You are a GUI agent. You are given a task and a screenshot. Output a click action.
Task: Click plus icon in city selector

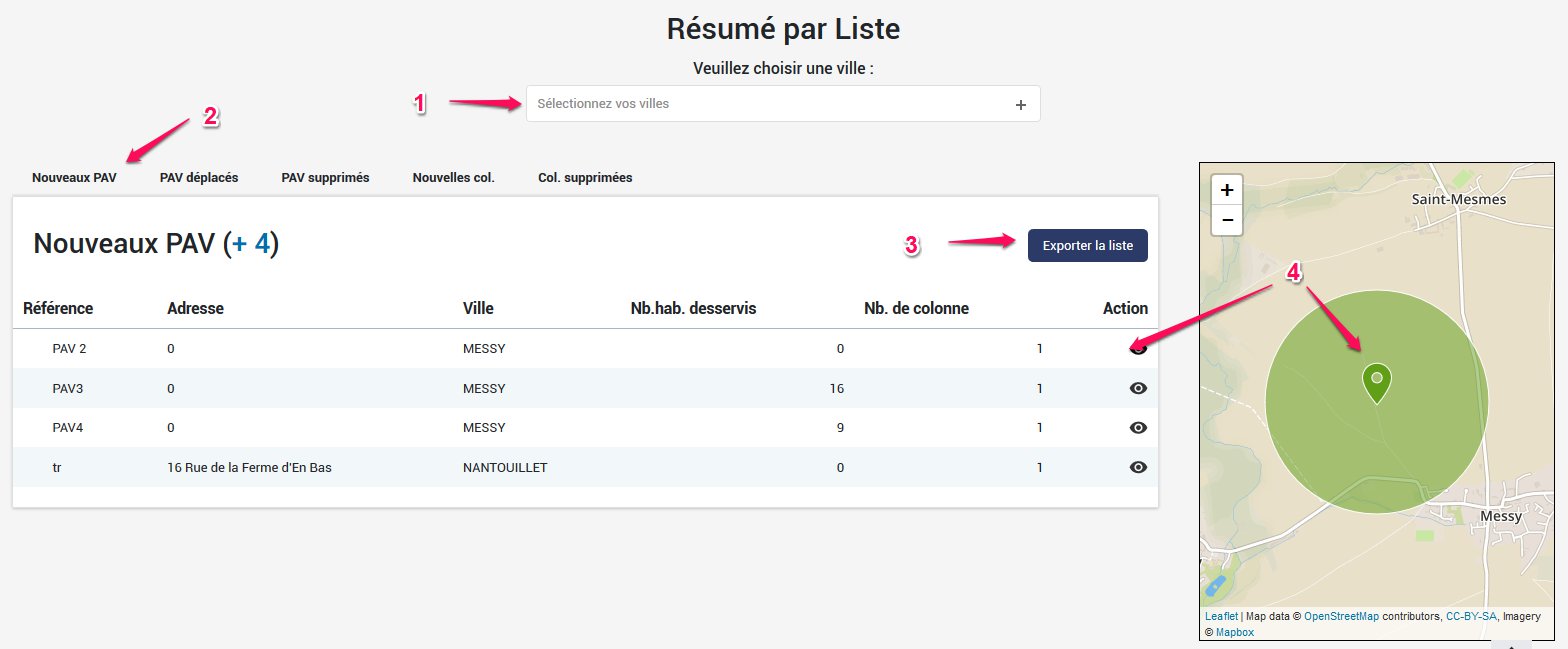pyautogui.click(x=1020, y=104)
